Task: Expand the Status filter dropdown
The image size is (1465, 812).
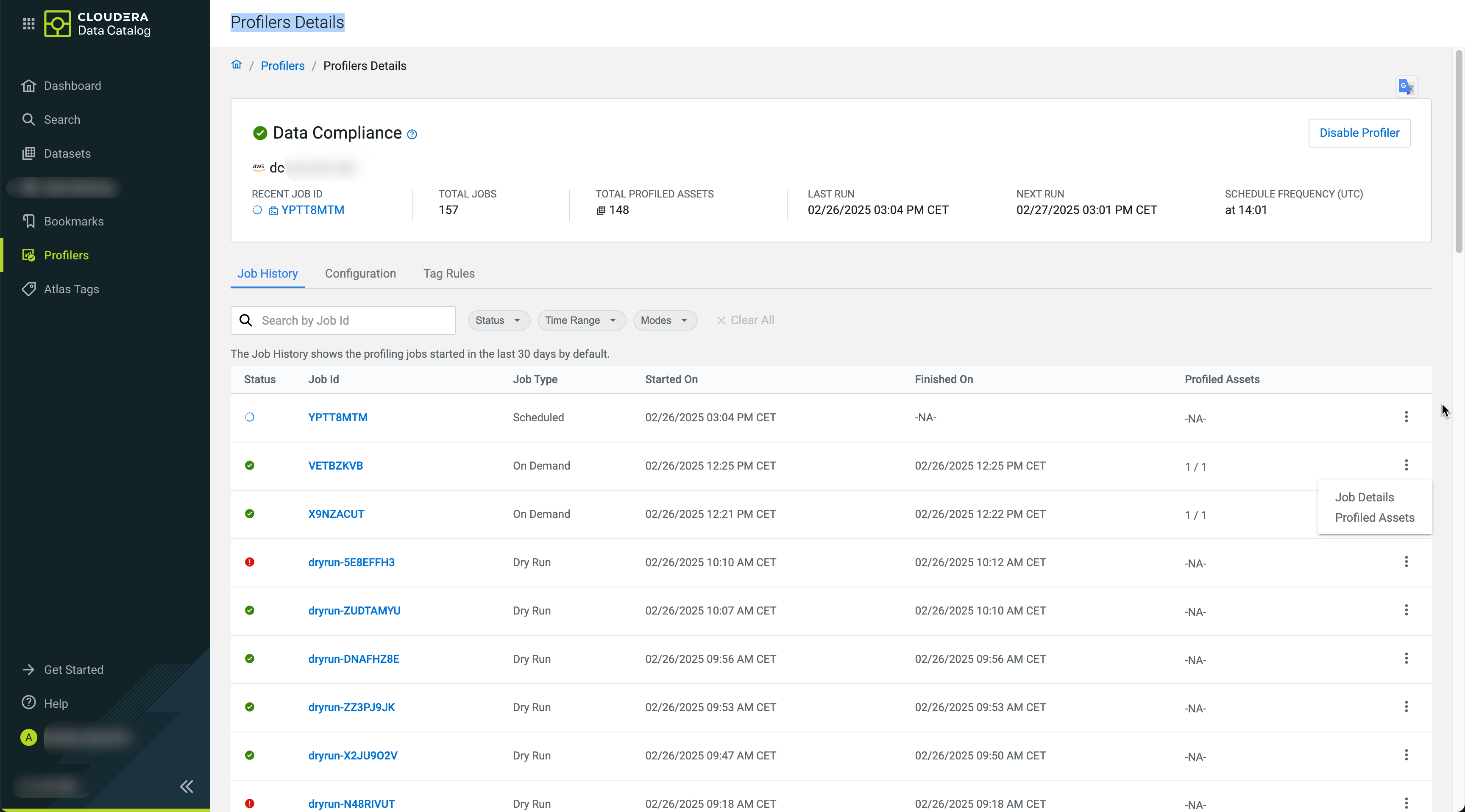Action: (498, 320)
